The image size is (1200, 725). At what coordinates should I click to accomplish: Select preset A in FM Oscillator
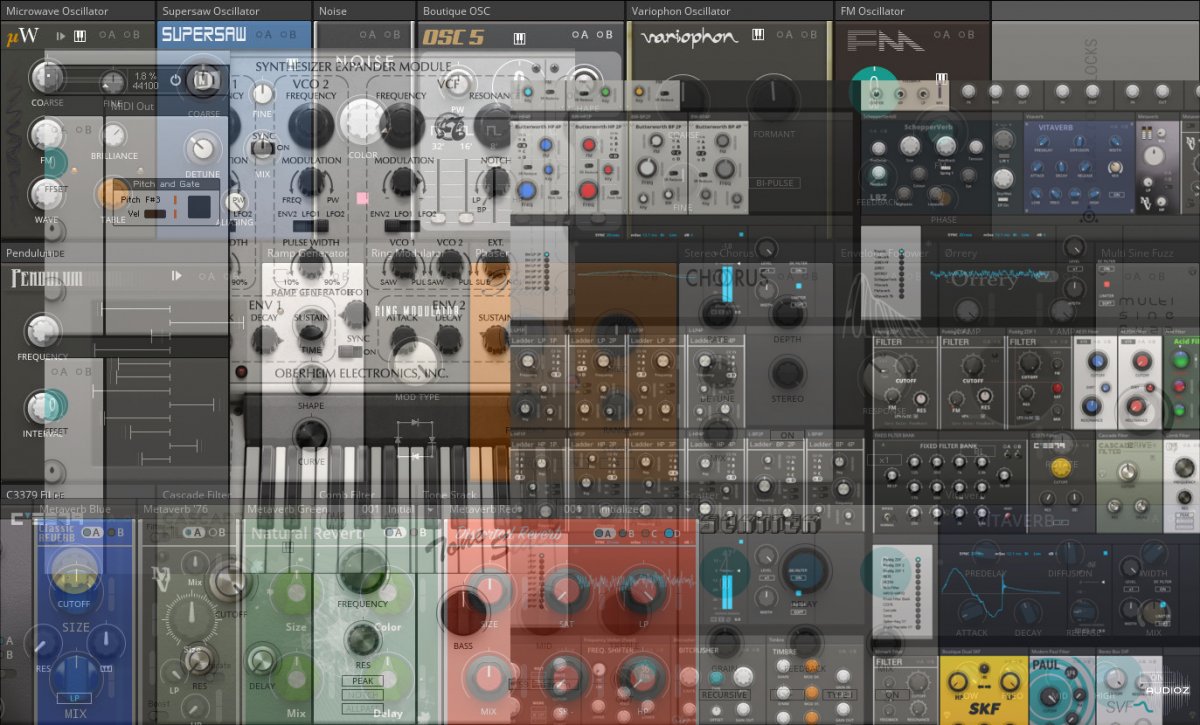(x=941, y=34)
